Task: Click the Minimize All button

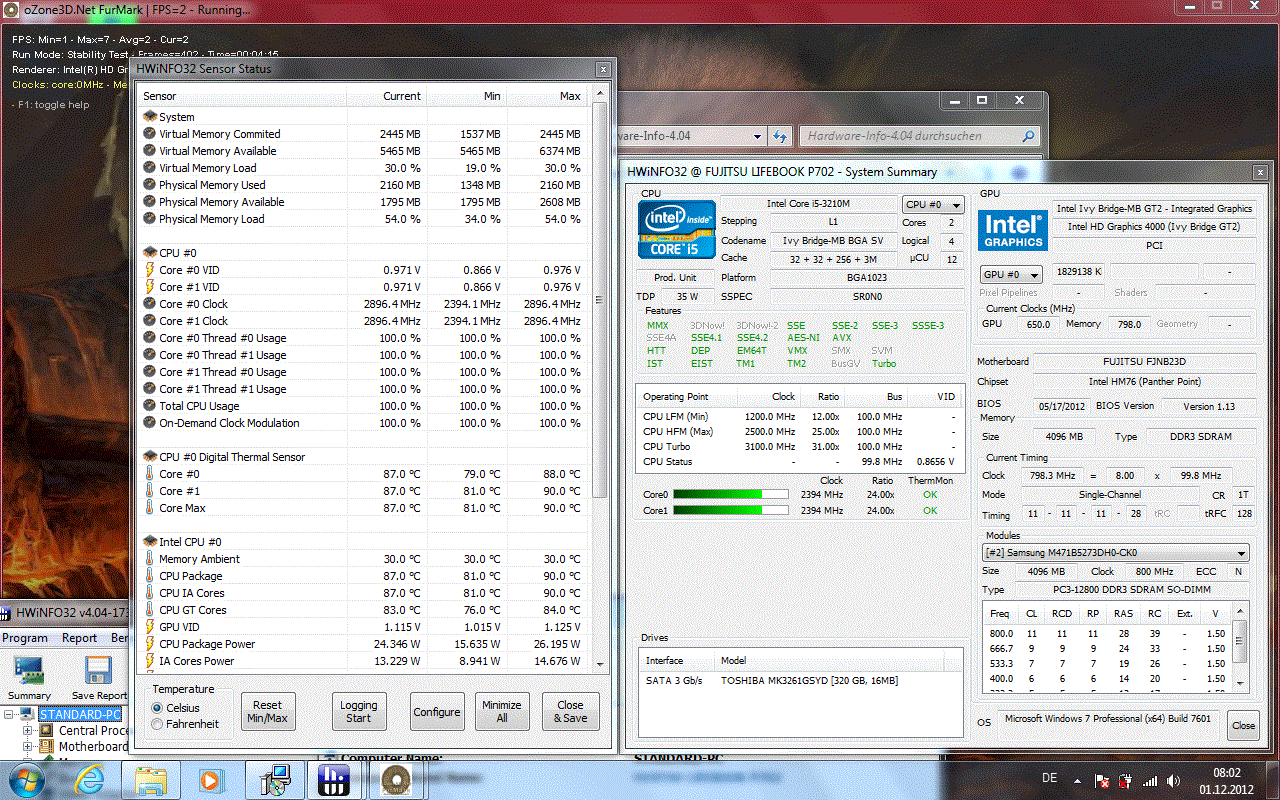Action: click(502, 712)
